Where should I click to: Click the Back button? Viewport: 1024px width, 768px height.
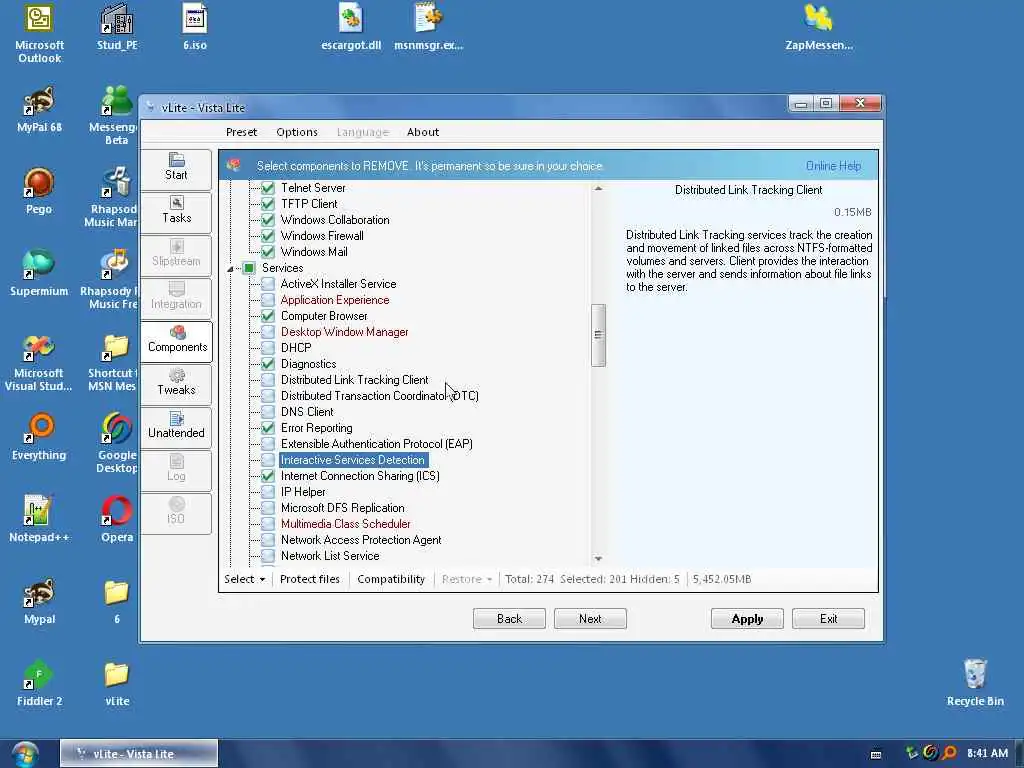(509, 618)
